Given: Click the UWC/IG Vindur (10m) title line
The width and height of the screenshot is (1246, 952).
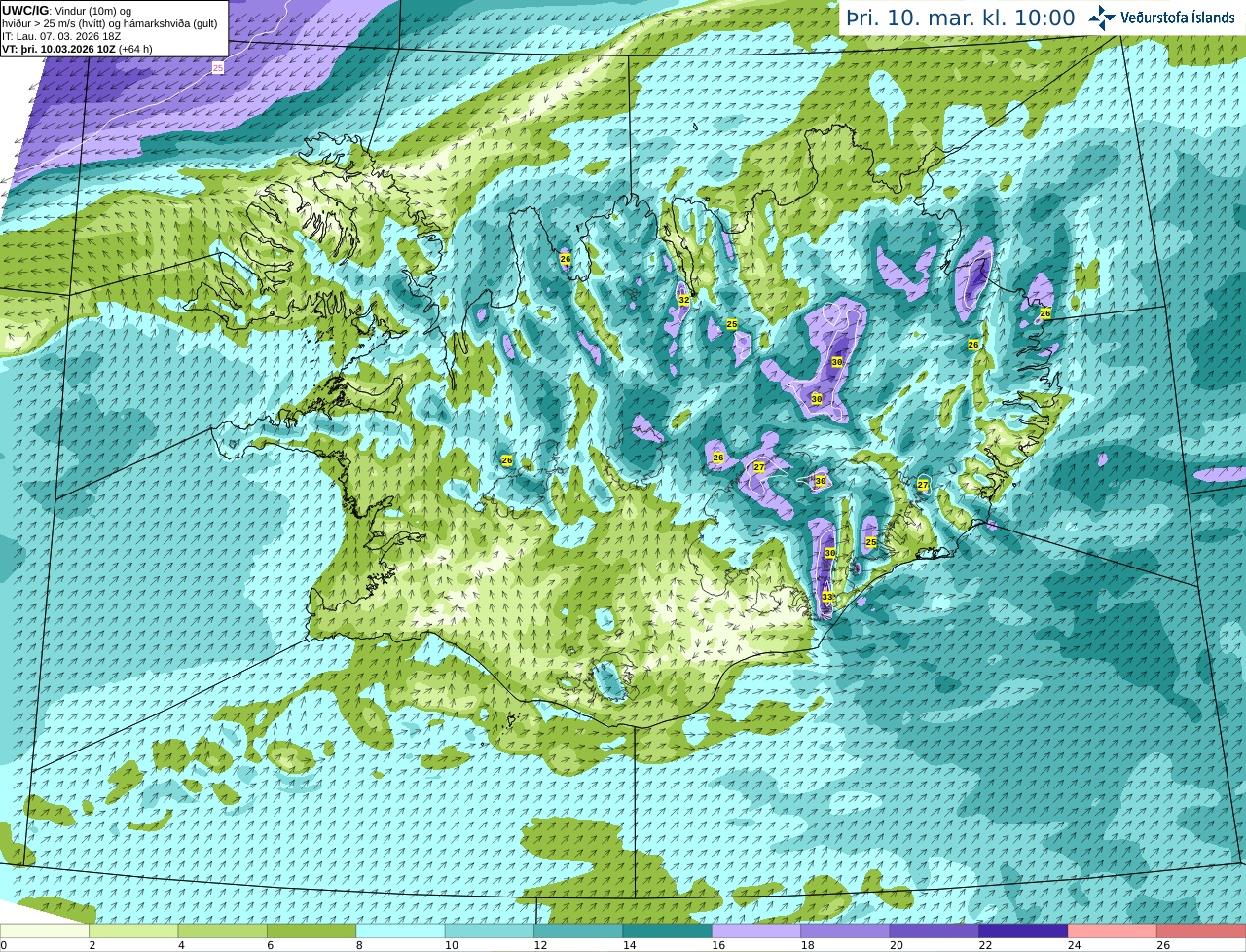Looking at the screenshot, I should 66,10.
